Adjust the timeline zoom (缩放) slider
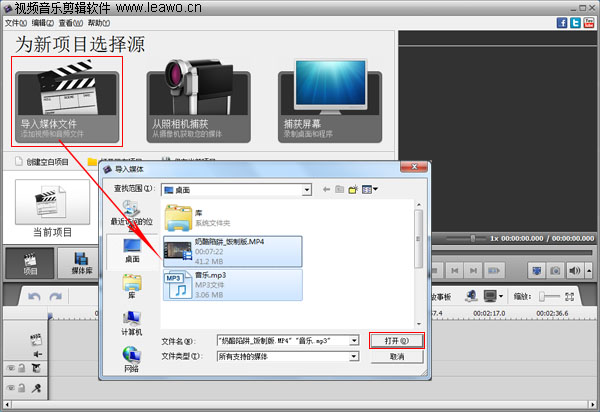 coord(548,296)
